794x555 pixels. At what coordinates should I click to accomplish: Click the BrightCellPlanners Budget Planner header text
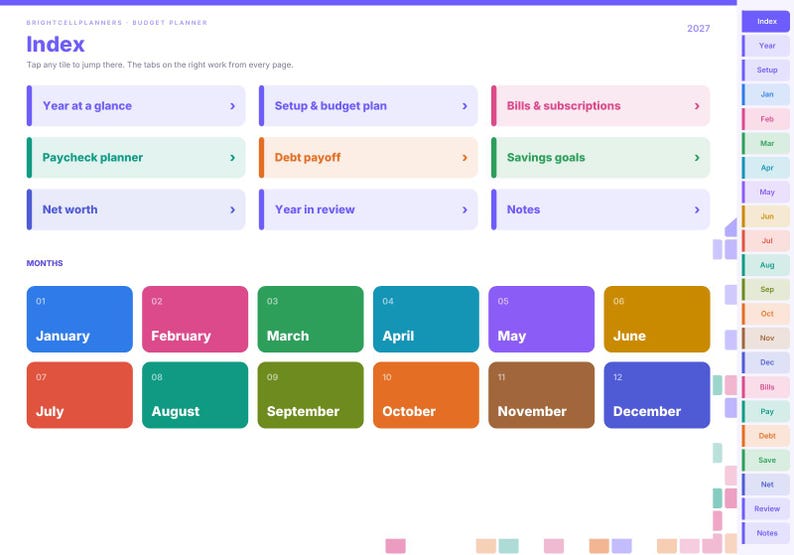click(x=117, y=22)
